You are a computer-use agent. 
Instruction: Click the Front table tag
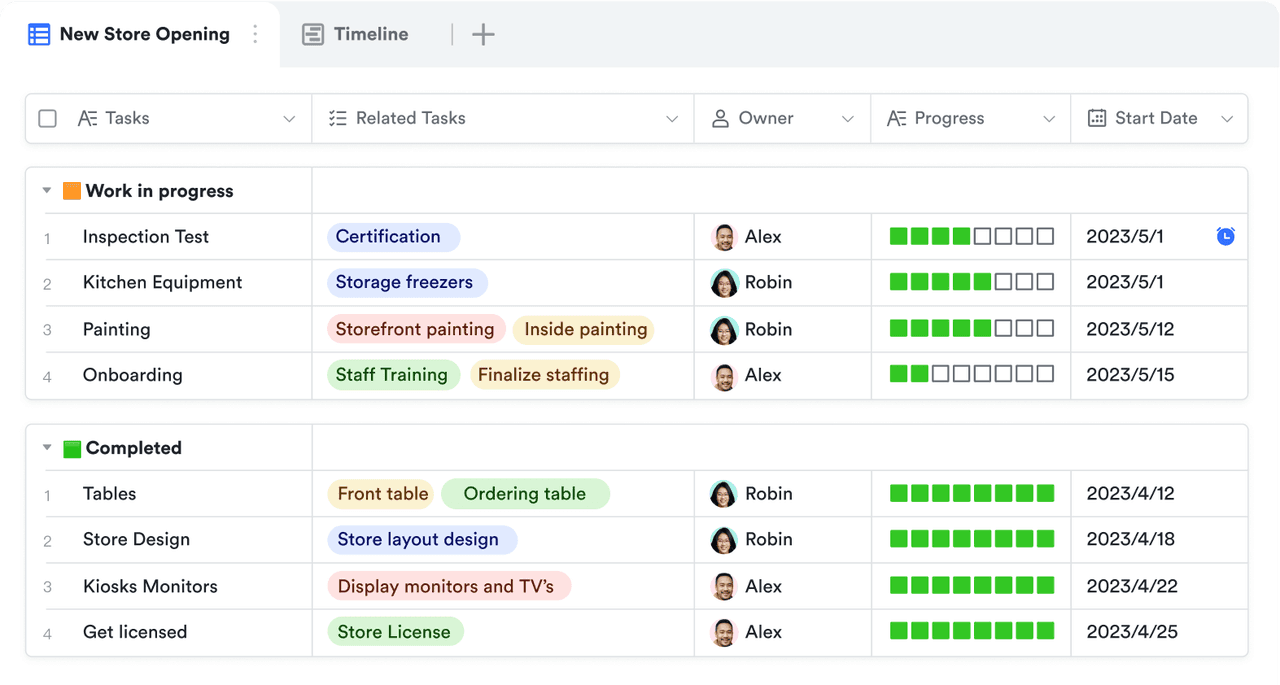(x=381, y=494)
